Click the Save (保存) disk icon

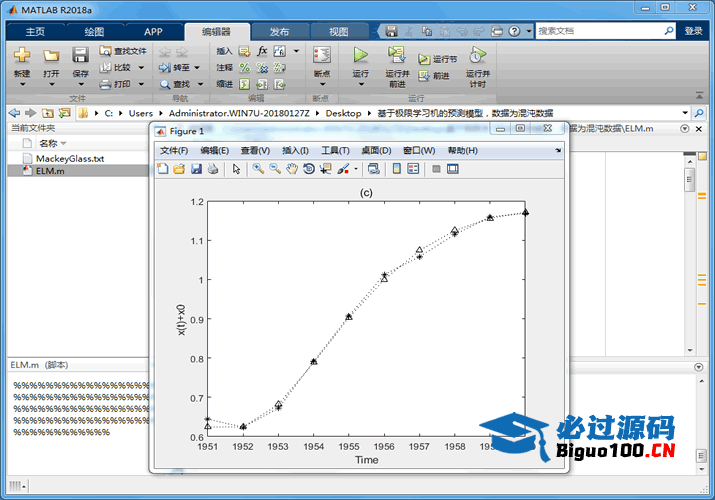tap(80, 56)
